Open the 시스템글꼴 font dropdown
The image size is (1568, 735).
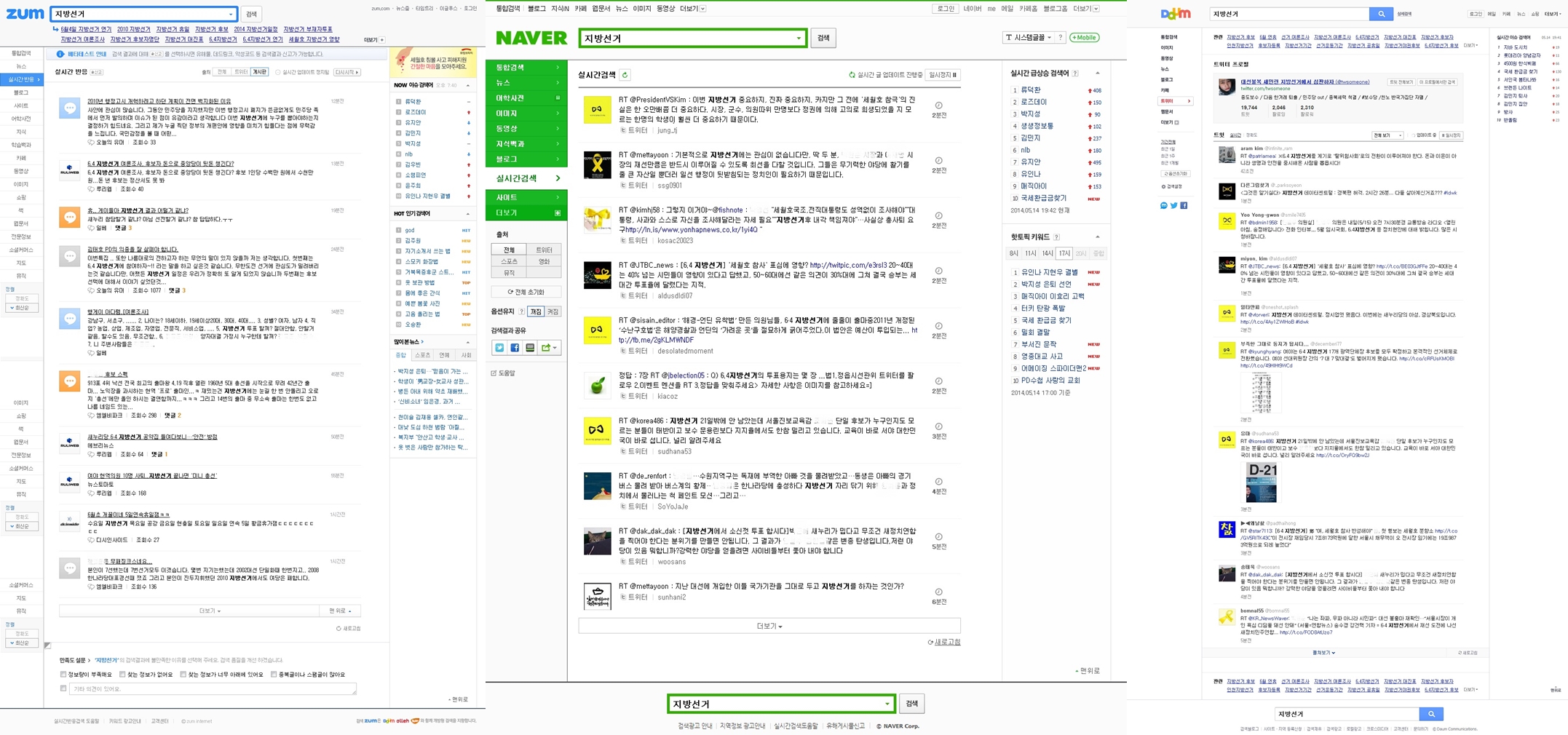tap(1029, 38)
